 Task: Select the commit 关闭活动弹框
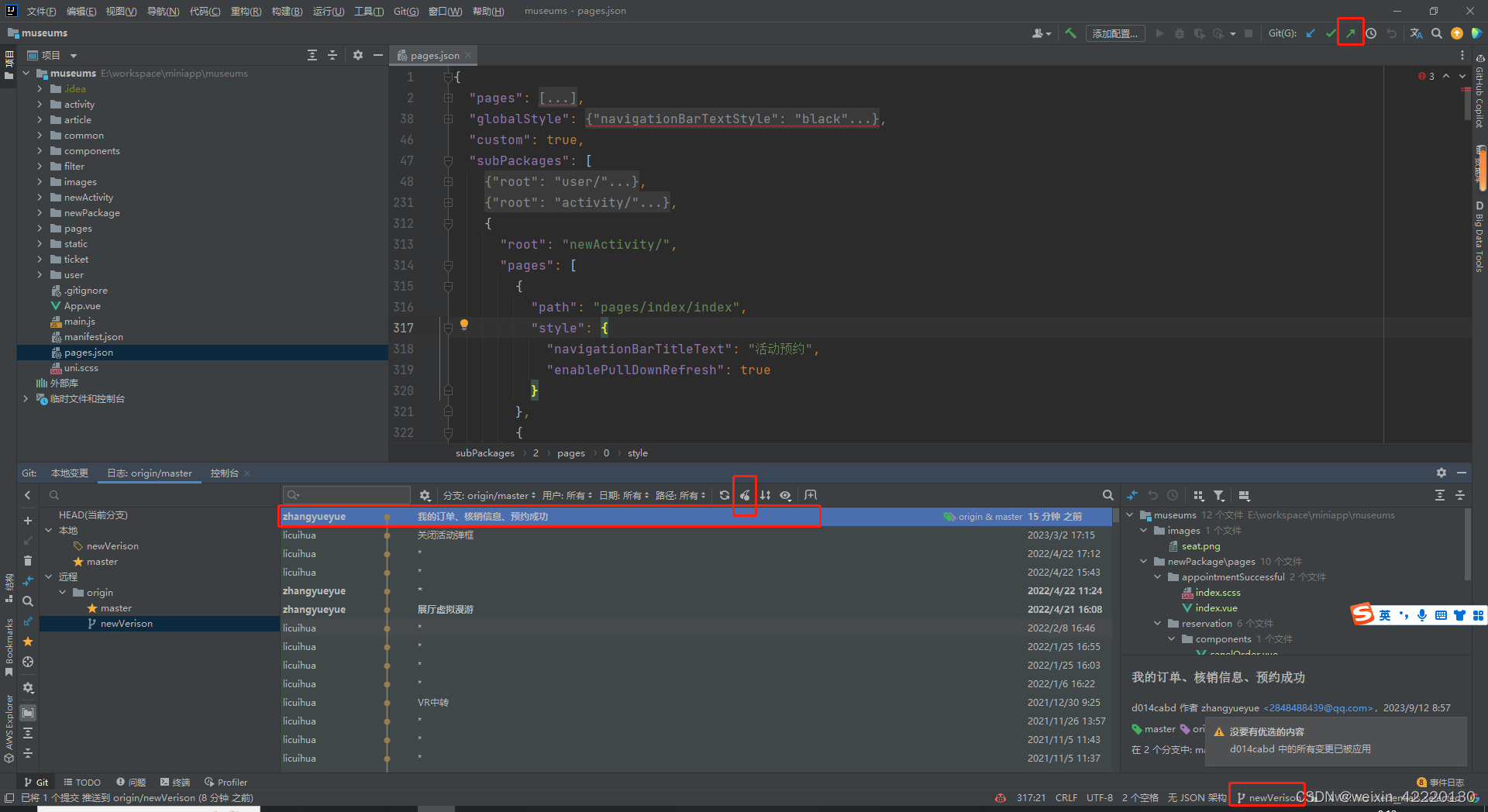click(696, 535)
